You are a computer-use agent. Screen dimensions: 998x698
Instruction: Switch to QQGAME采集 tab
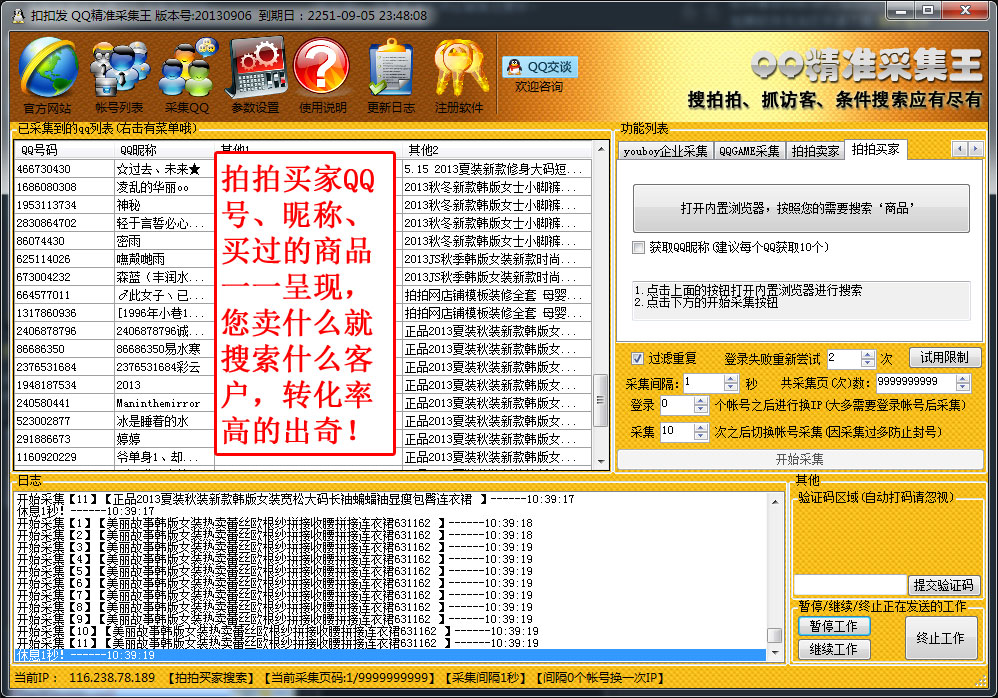point(749,151)
